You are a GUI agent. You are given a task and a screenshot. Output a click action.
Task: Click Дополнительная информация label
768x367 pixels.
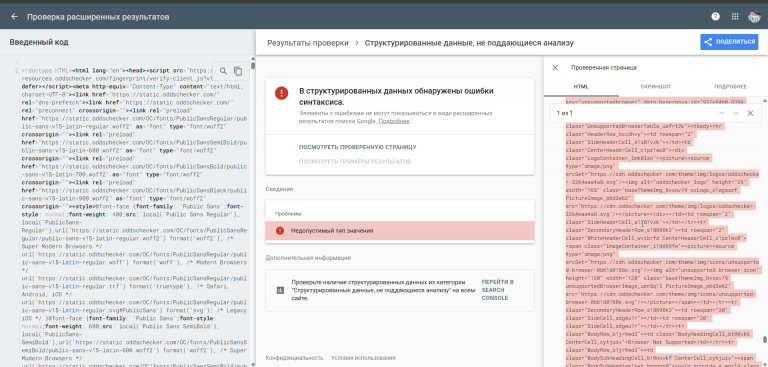coord(308,258)
